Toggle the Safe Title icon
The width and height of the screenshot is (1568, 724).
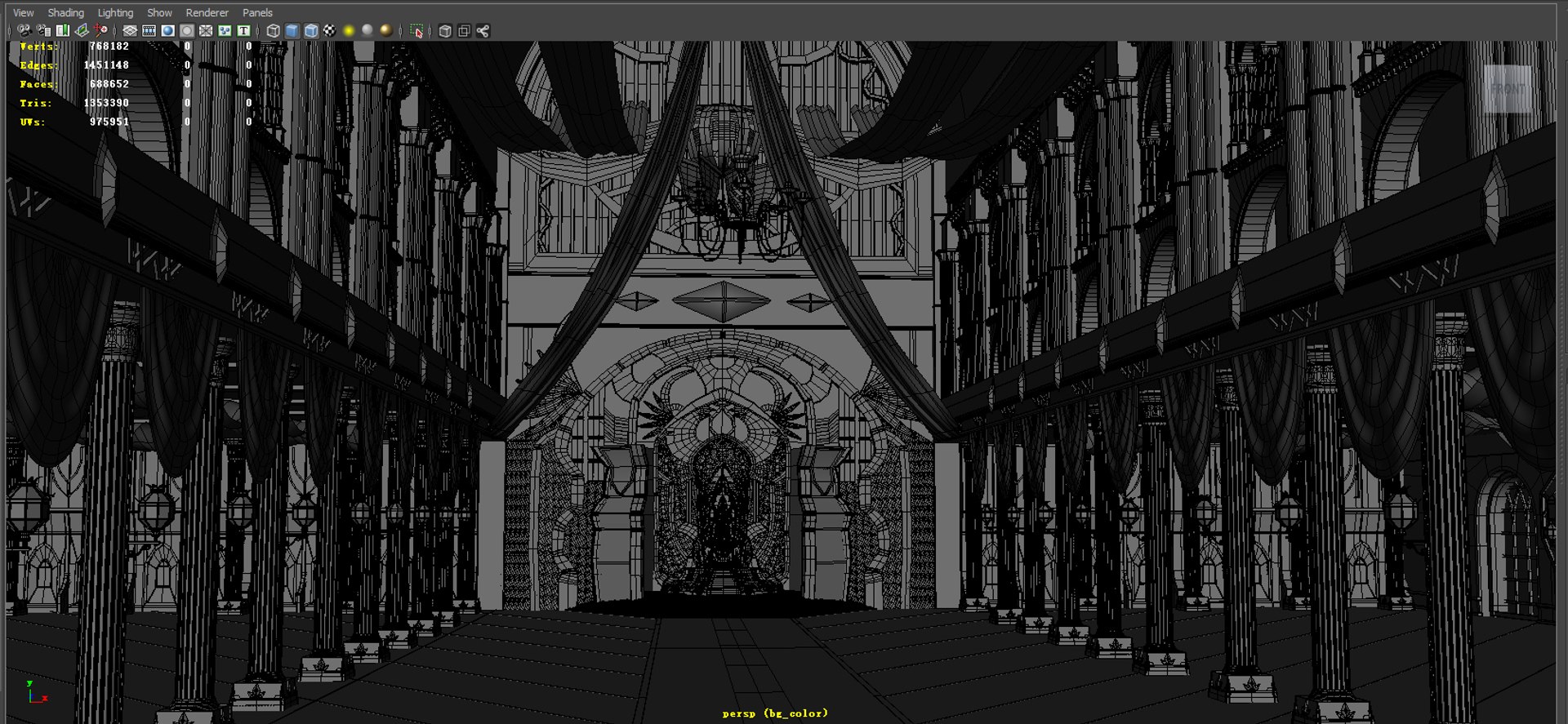(x=243, y=31)
